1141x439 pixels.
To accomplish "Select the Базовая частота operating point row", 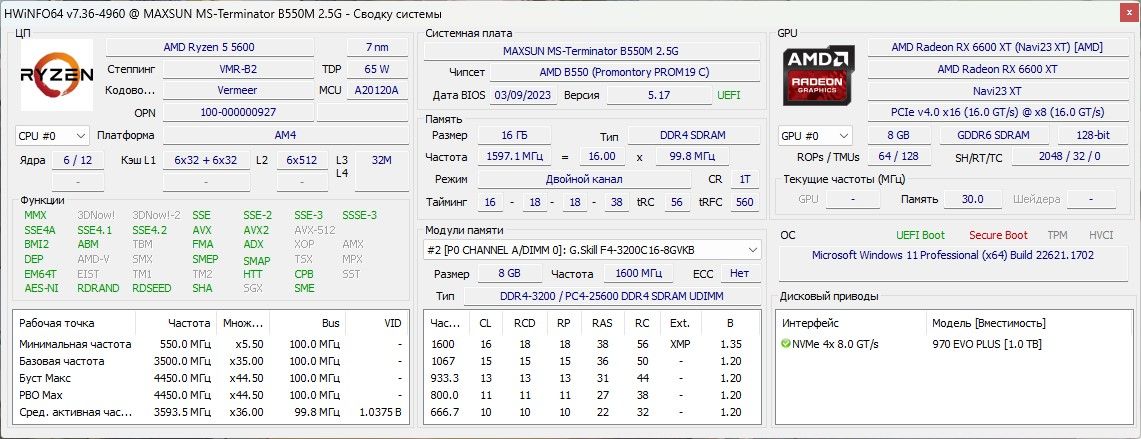I will 210,361.
